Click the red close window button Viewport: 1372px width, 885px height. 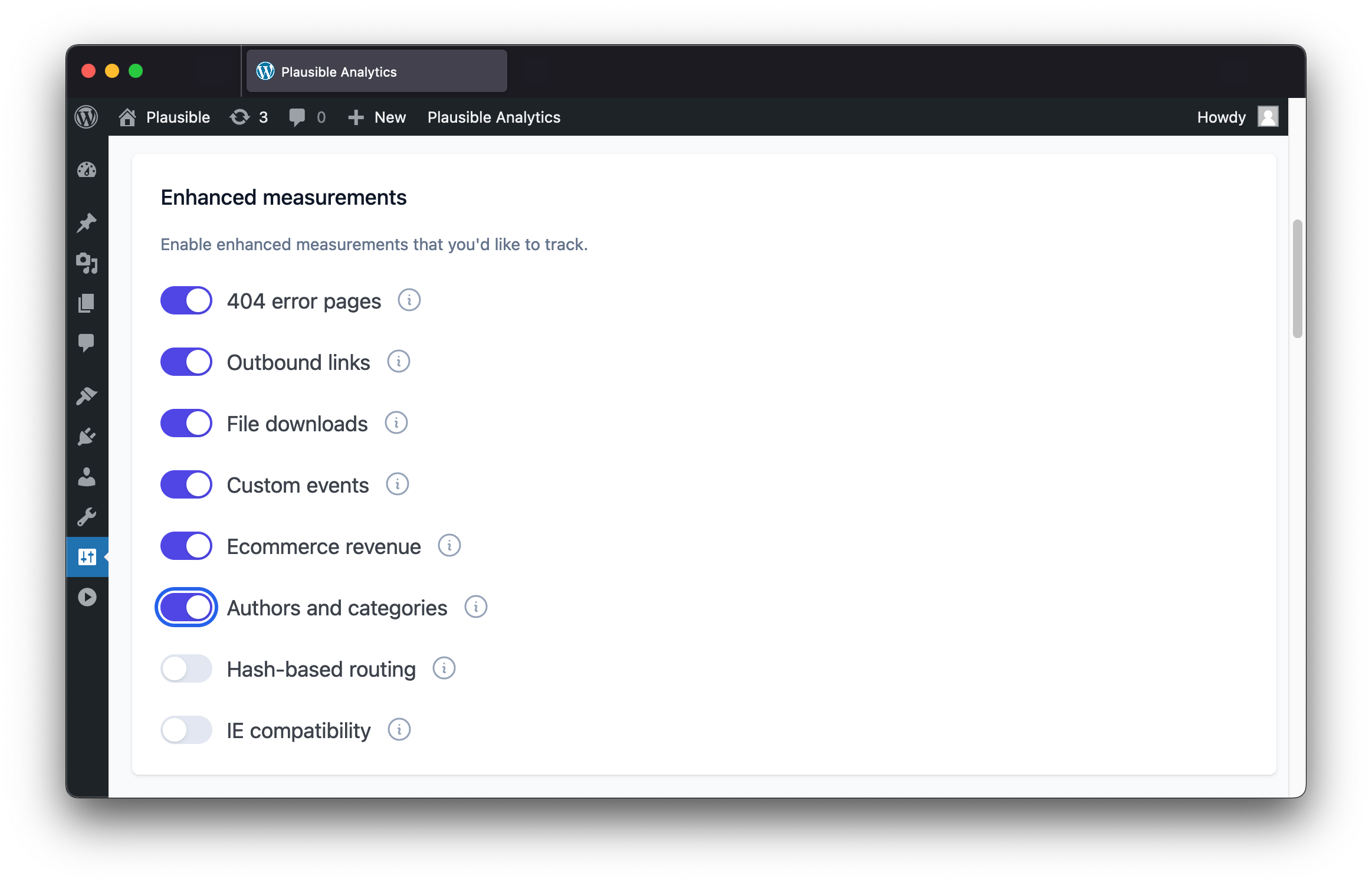88,71
